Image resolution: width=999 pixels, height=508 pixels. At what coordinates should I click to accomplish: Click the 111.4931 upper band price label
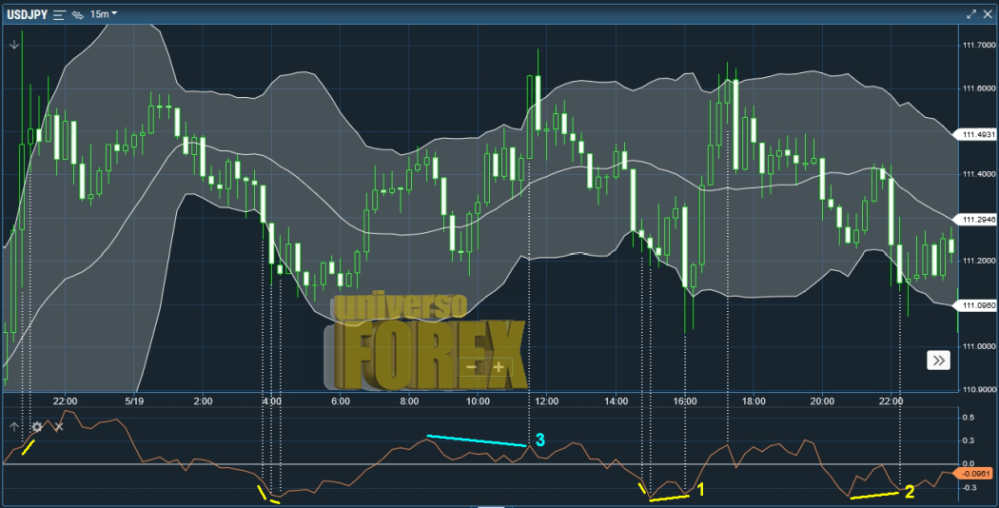pos(976,135)
